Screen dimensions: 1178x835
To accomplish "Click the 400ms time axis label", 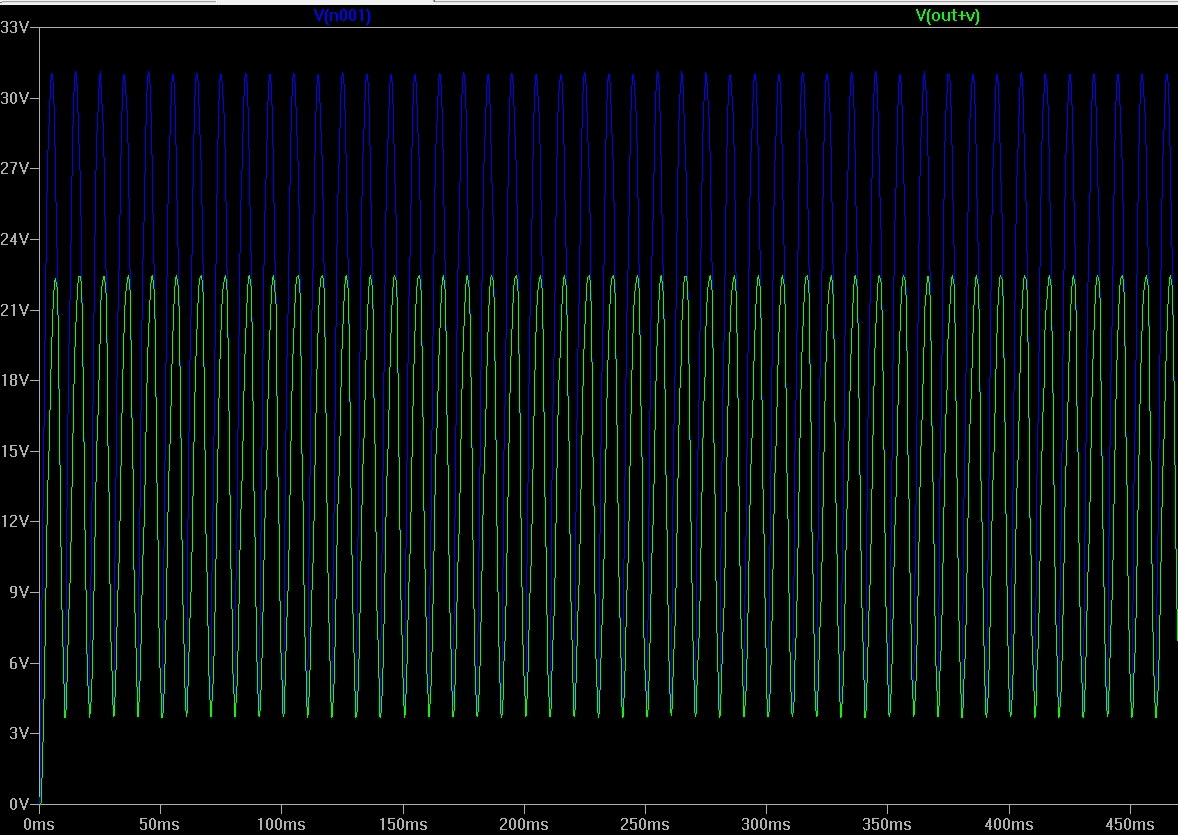I will click(1008, 824).
